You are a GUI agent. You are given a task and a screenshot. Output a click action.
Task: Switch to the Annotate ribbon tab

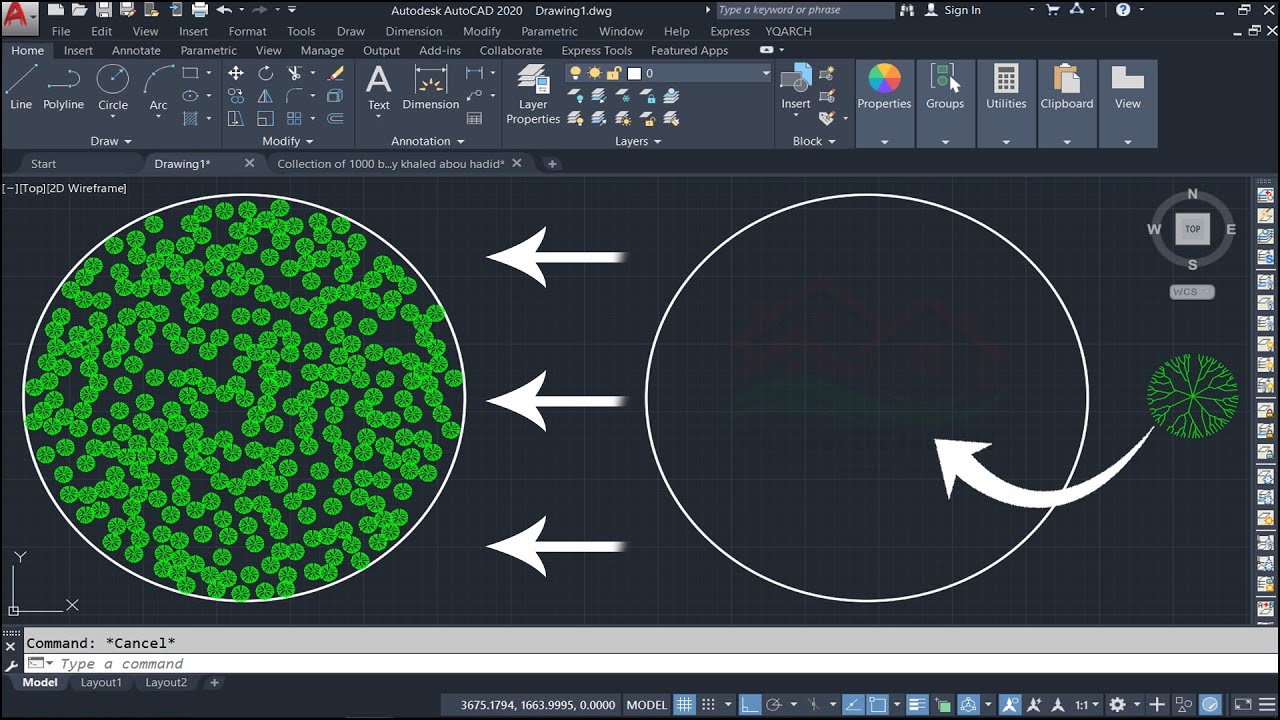tap(136, 50)
